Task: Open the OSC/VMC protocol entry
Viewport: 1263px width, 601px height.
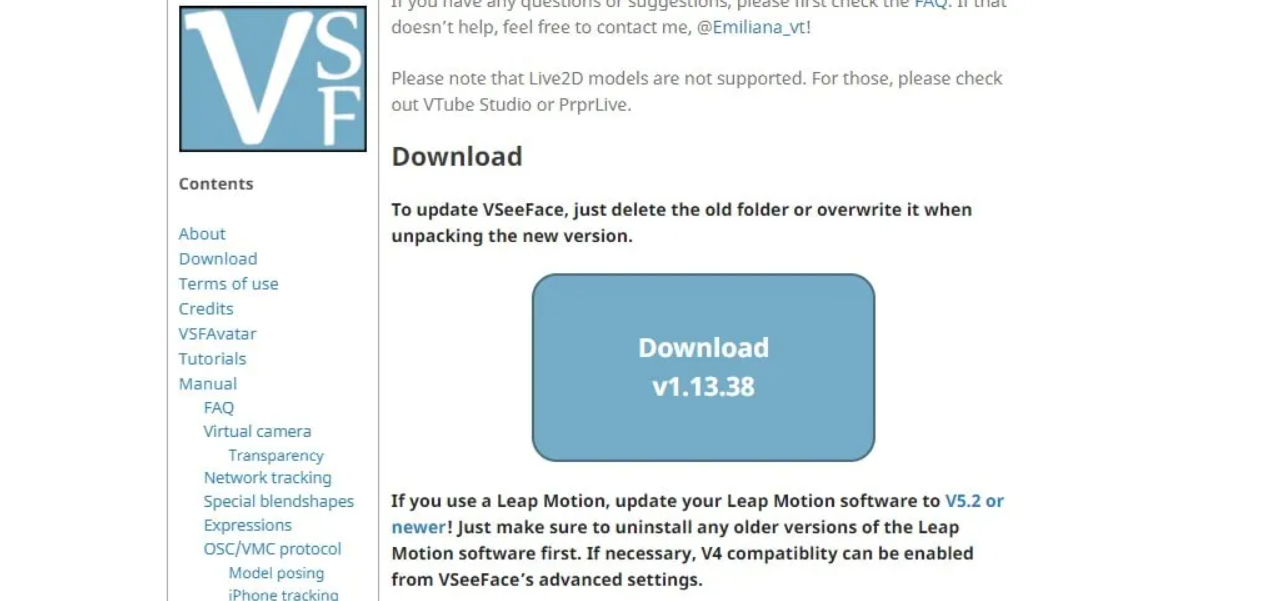Action: click(273, 549)
